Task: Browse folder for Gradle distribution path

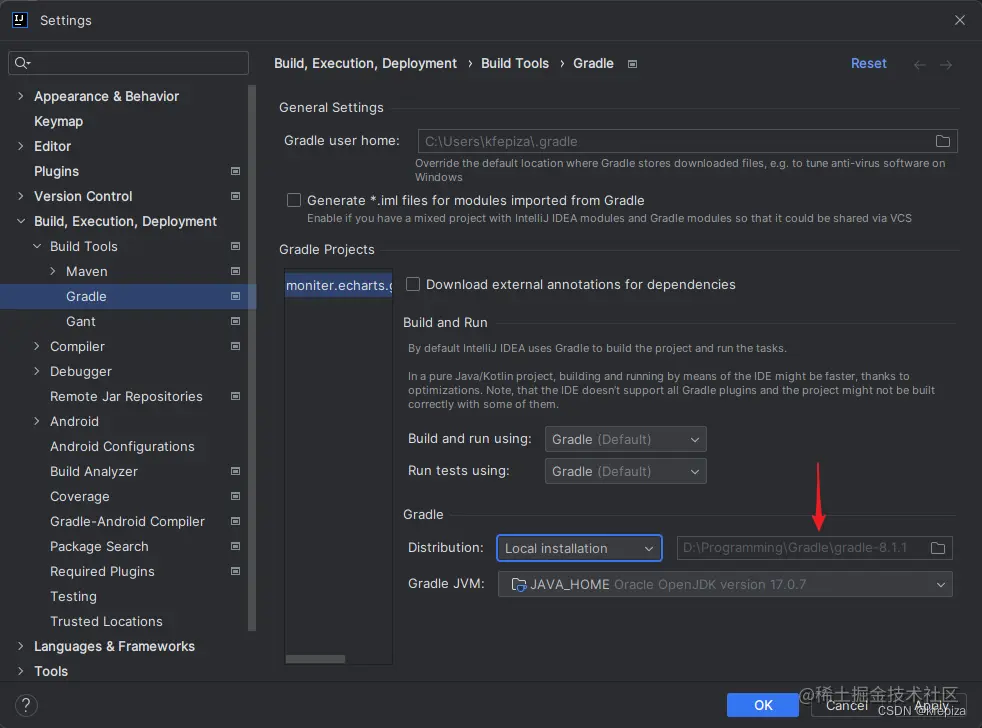Action: point(938,548)
